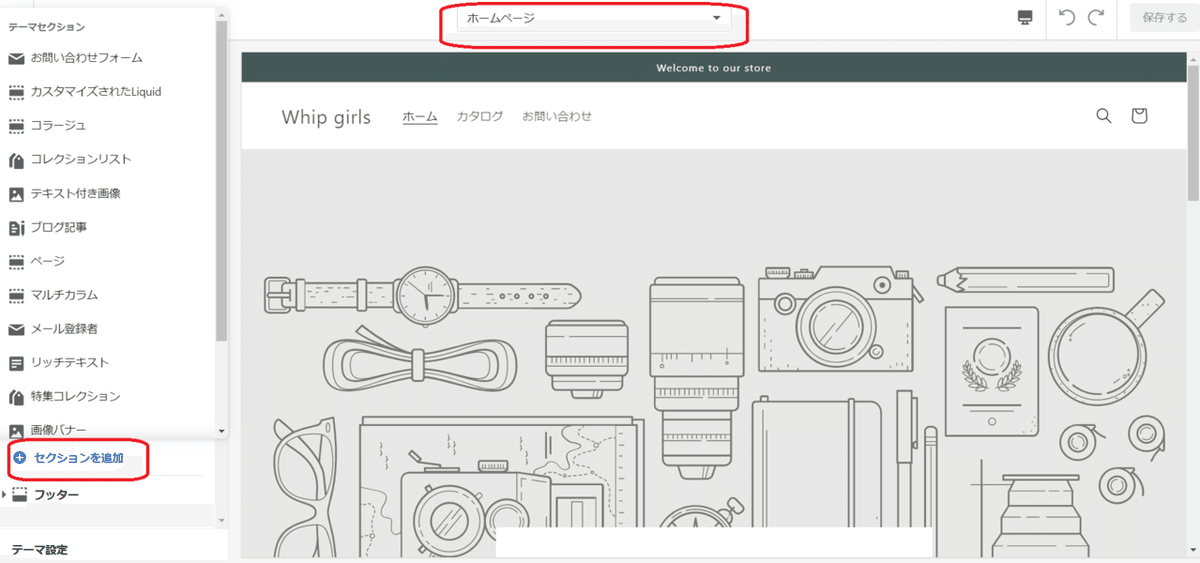The image size is (1200, 563).
Task: Choose マルチカラム section text
Action: point(64,296)
